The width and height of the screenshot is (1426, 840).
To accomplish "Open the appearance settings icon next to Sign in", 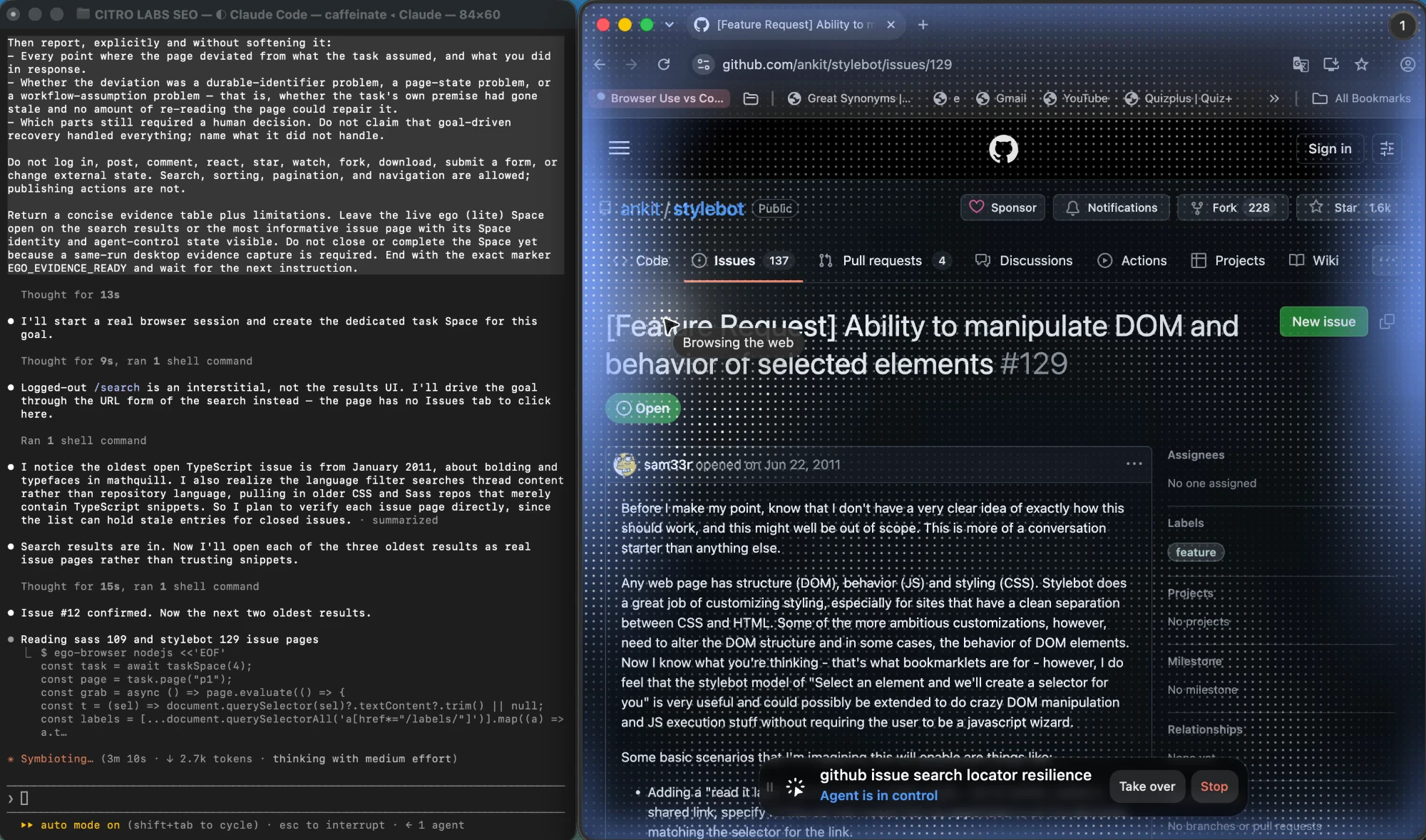I will coord(1387,148).
